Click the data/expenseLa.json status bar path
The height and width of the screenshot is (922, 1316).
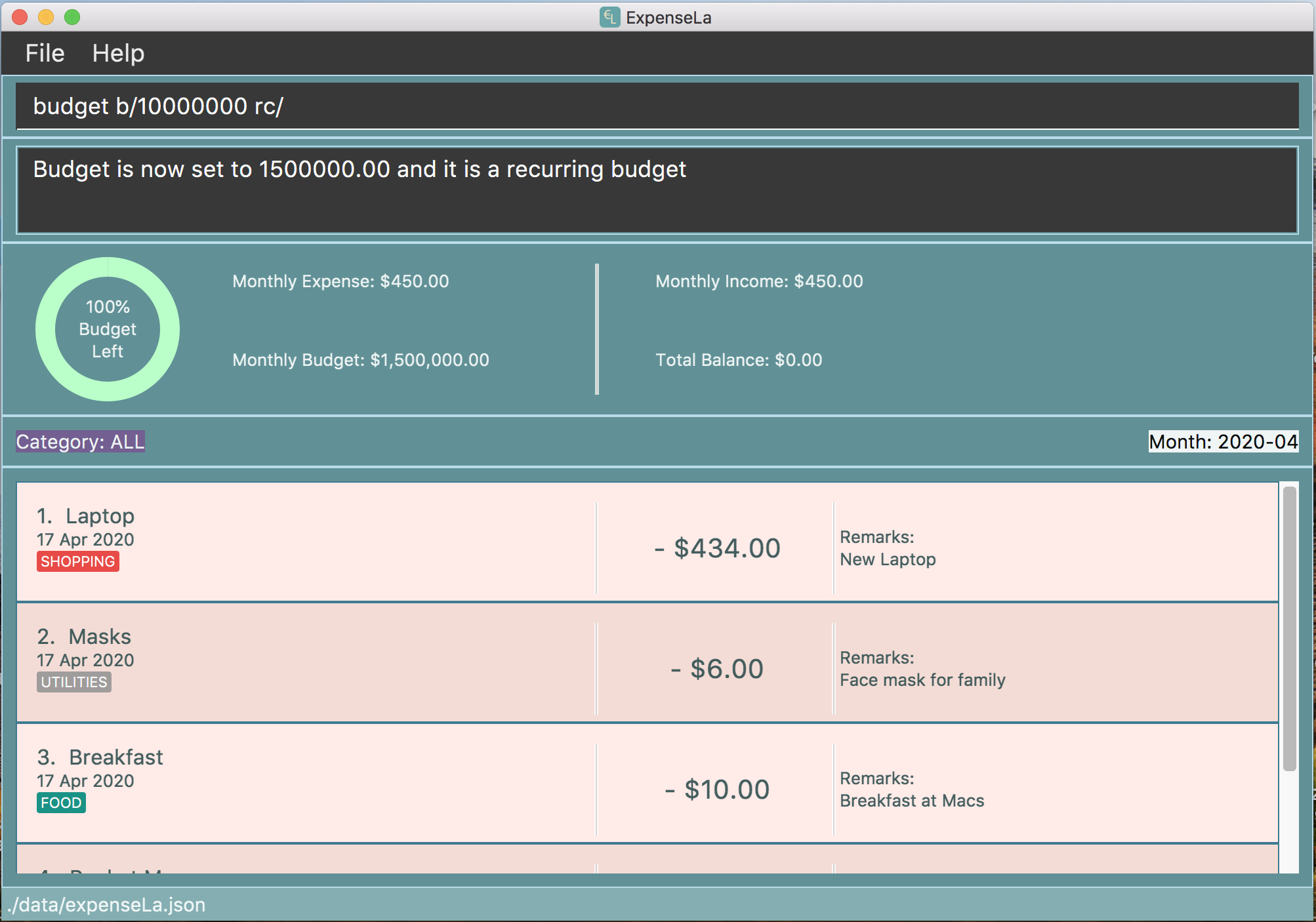click(106, 905)
